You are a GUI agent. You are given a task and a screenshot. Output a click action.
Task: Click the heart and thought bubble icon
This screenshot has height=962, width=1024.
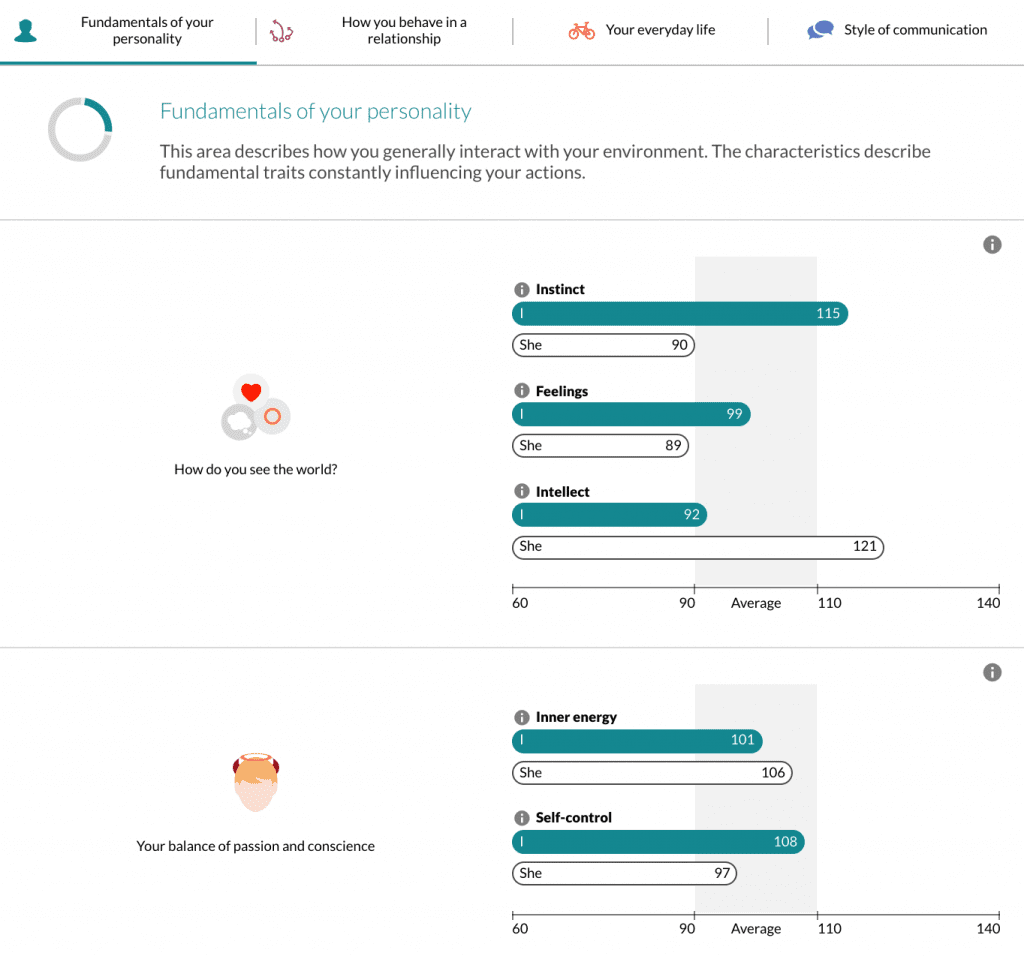tap(255, 408)
